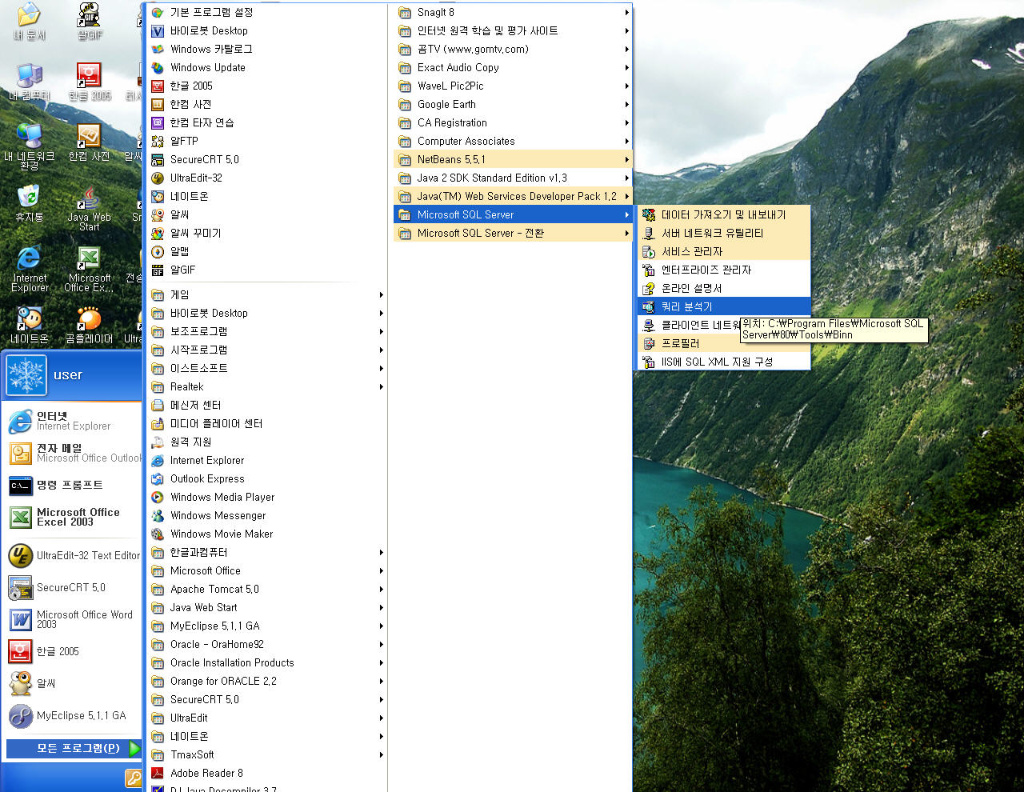Open Realtek folder

click(266, 387)
